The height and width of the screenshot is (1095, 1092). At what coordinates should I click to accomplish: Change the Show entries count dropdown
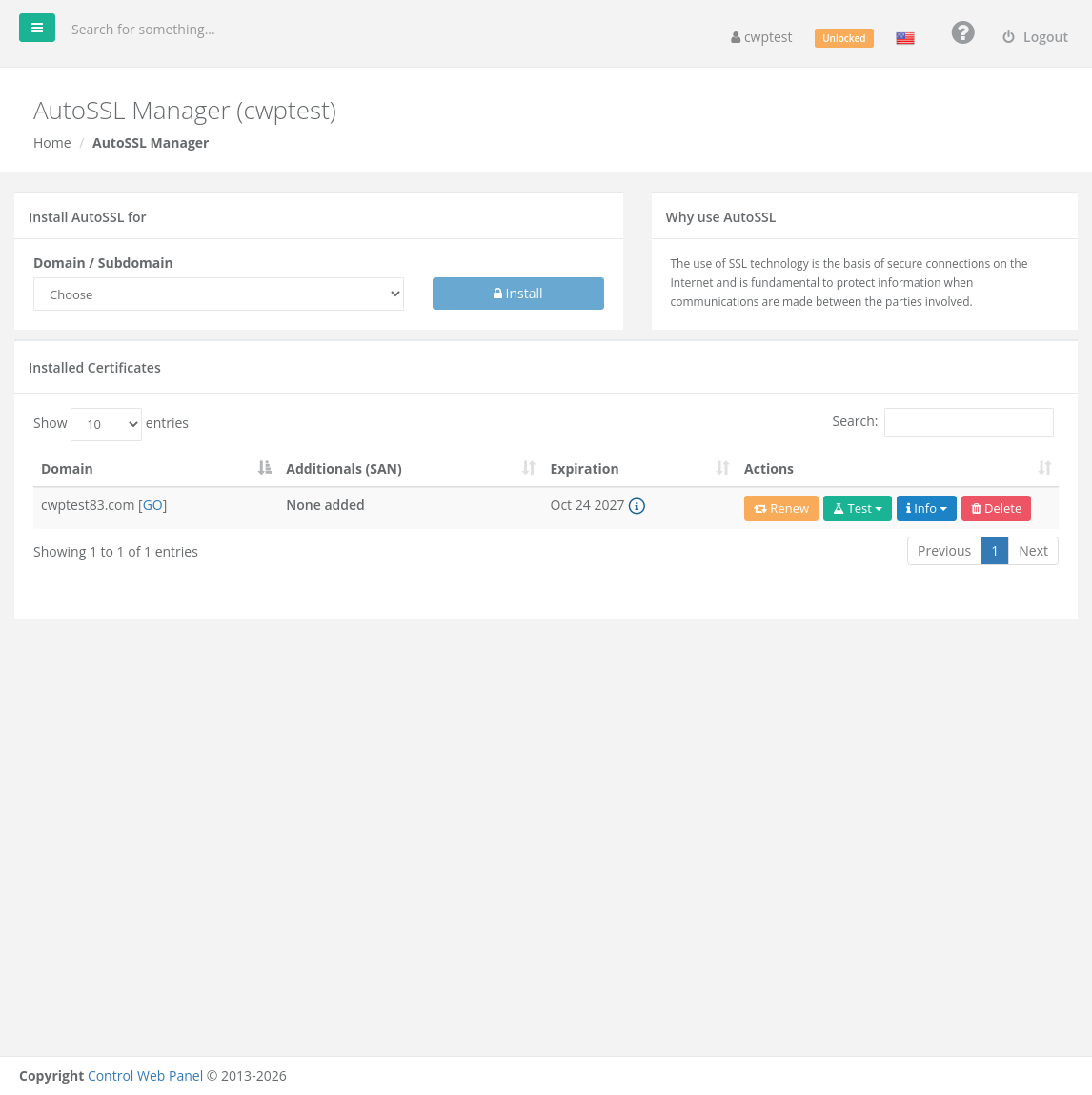pos(106,424)
